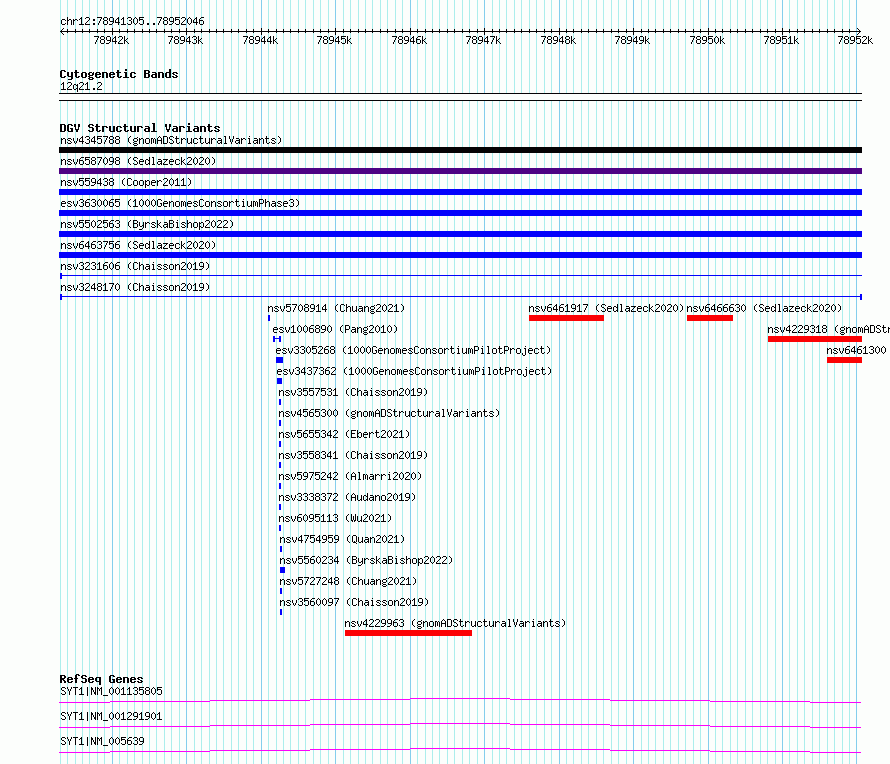Click the 78952k ruler tick label
This screenshot has width=890, height=764.
pyautogui.click(x=855, y=40)
